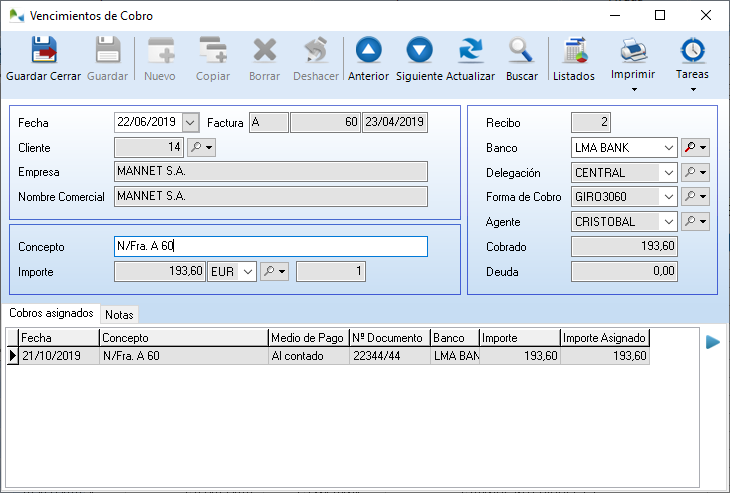Refresh data using the Actualizar icon
The image size is (730, 493).
pyautogui.click(x=470, y=51)
